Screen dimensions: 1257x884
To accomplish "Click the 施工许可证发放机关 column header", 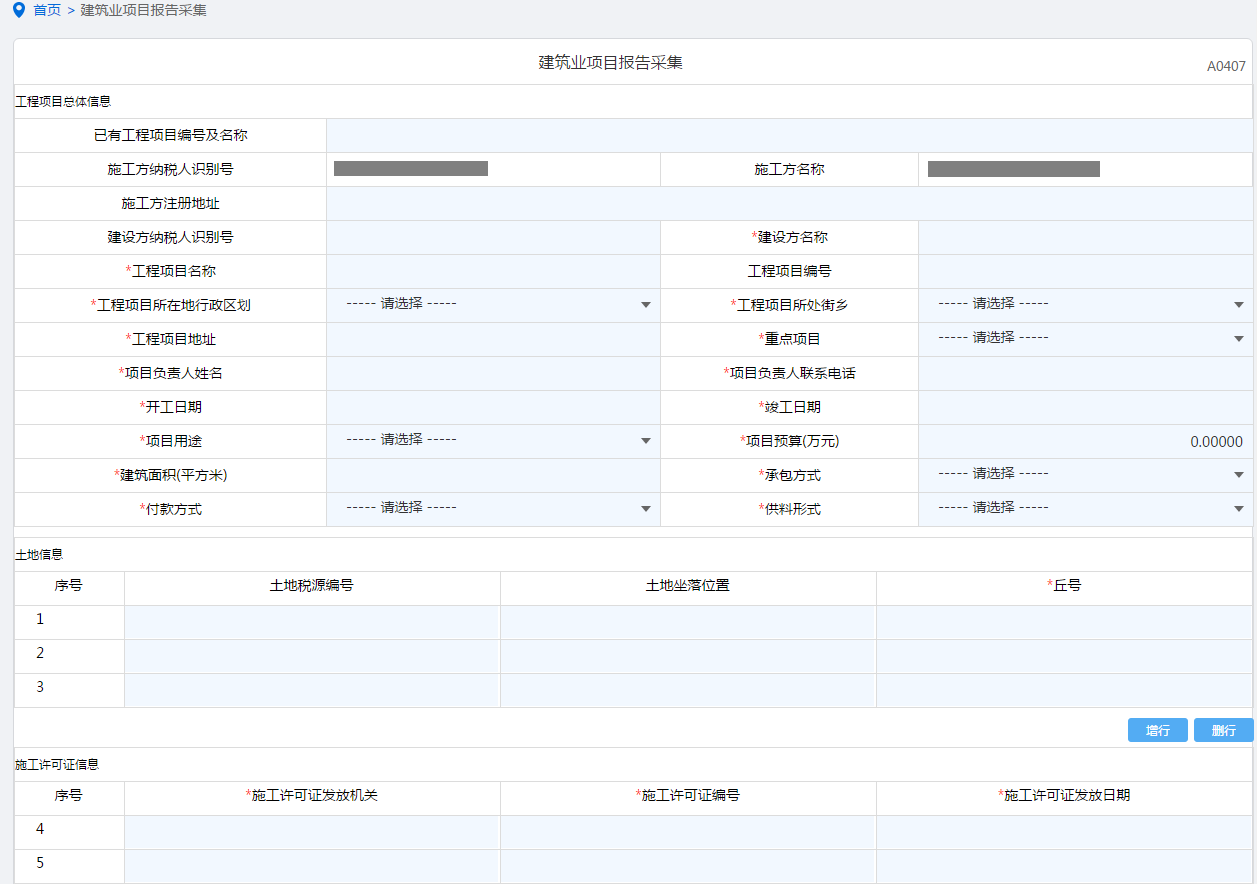I will pos(312,796).
